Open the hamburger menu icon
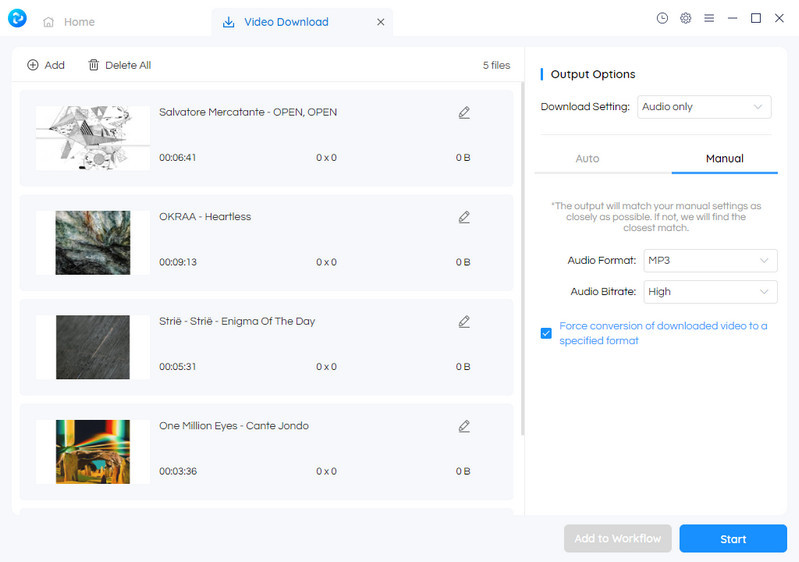 (709, 18)
